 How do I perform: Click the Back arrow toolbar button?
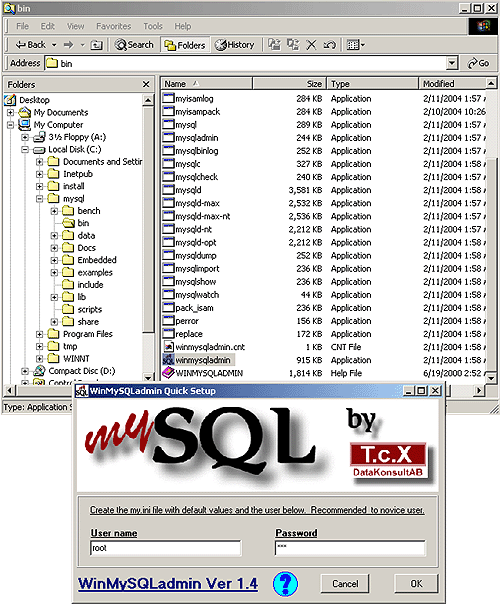click(x=30, y=45)
